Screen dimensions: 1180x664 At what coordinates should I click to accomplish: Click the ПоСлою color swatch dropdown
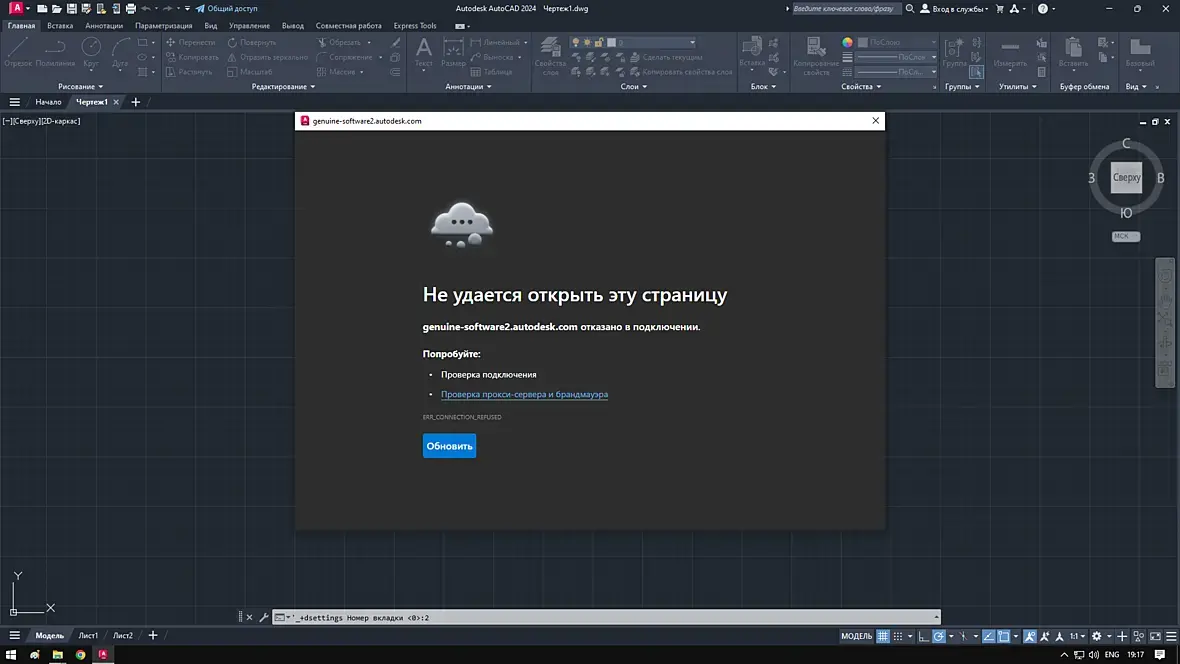[898, 42]
